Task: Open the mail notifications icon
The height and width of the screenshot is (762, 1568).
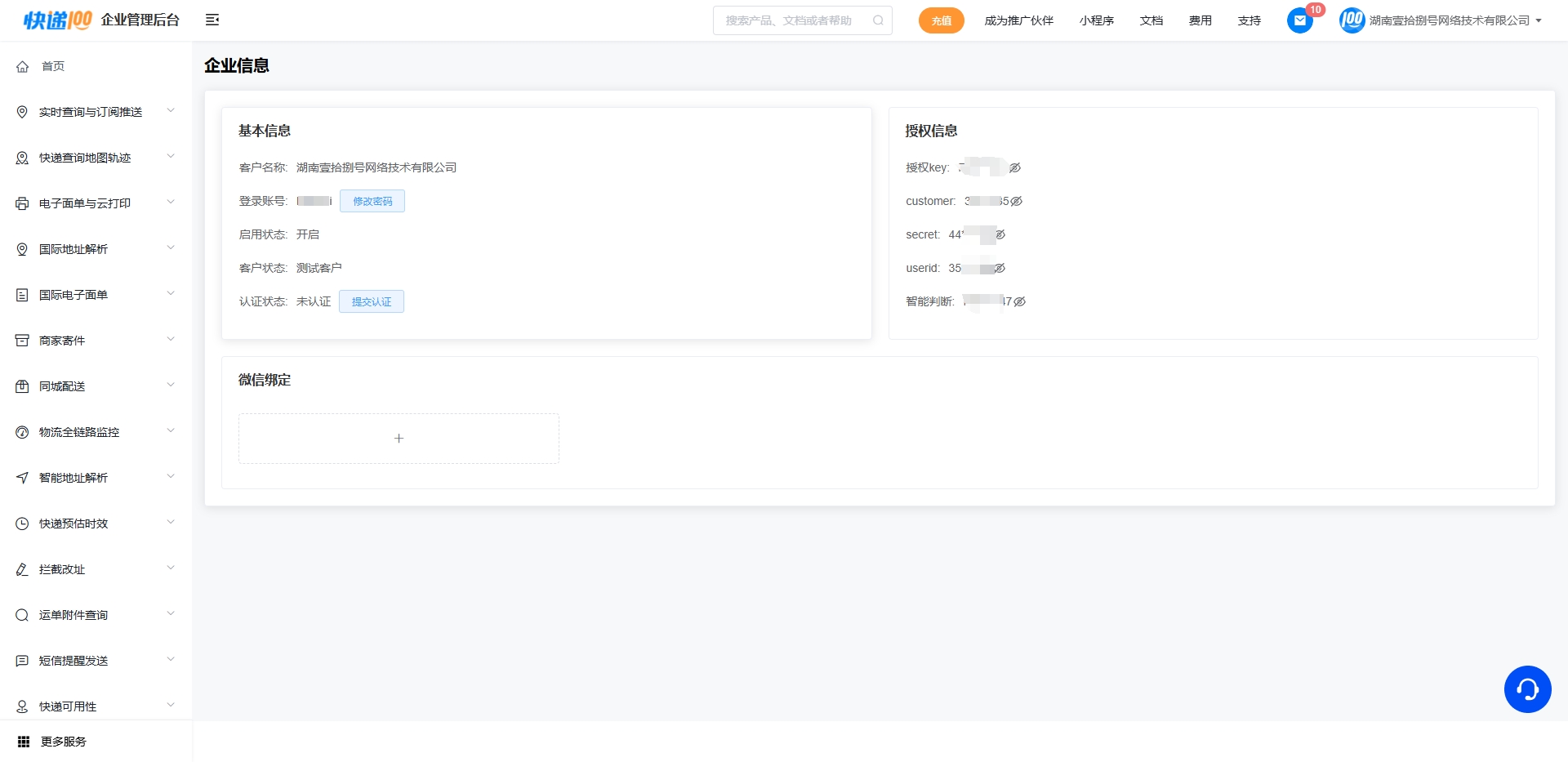Action: click(x=1299, y=20)
